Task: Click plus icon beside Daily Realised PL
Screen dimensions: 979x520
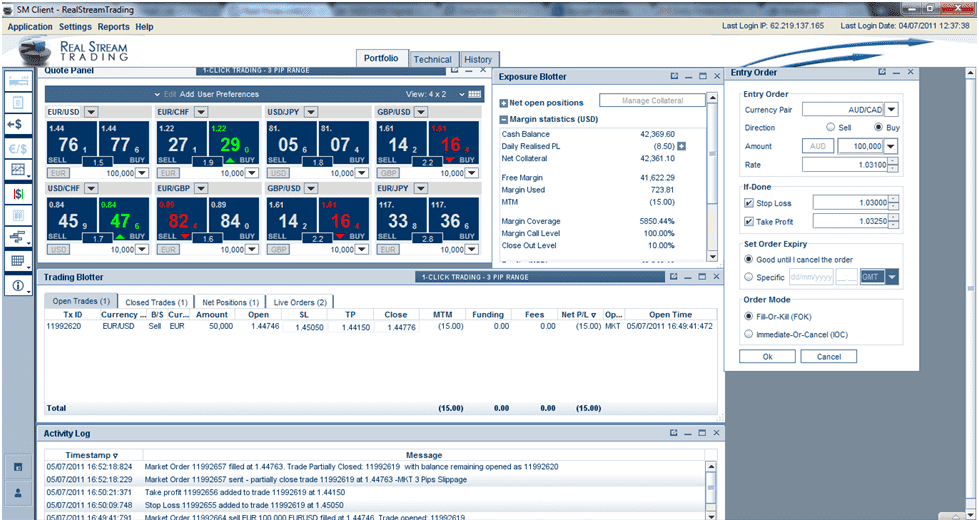Action: pos(682,146)
